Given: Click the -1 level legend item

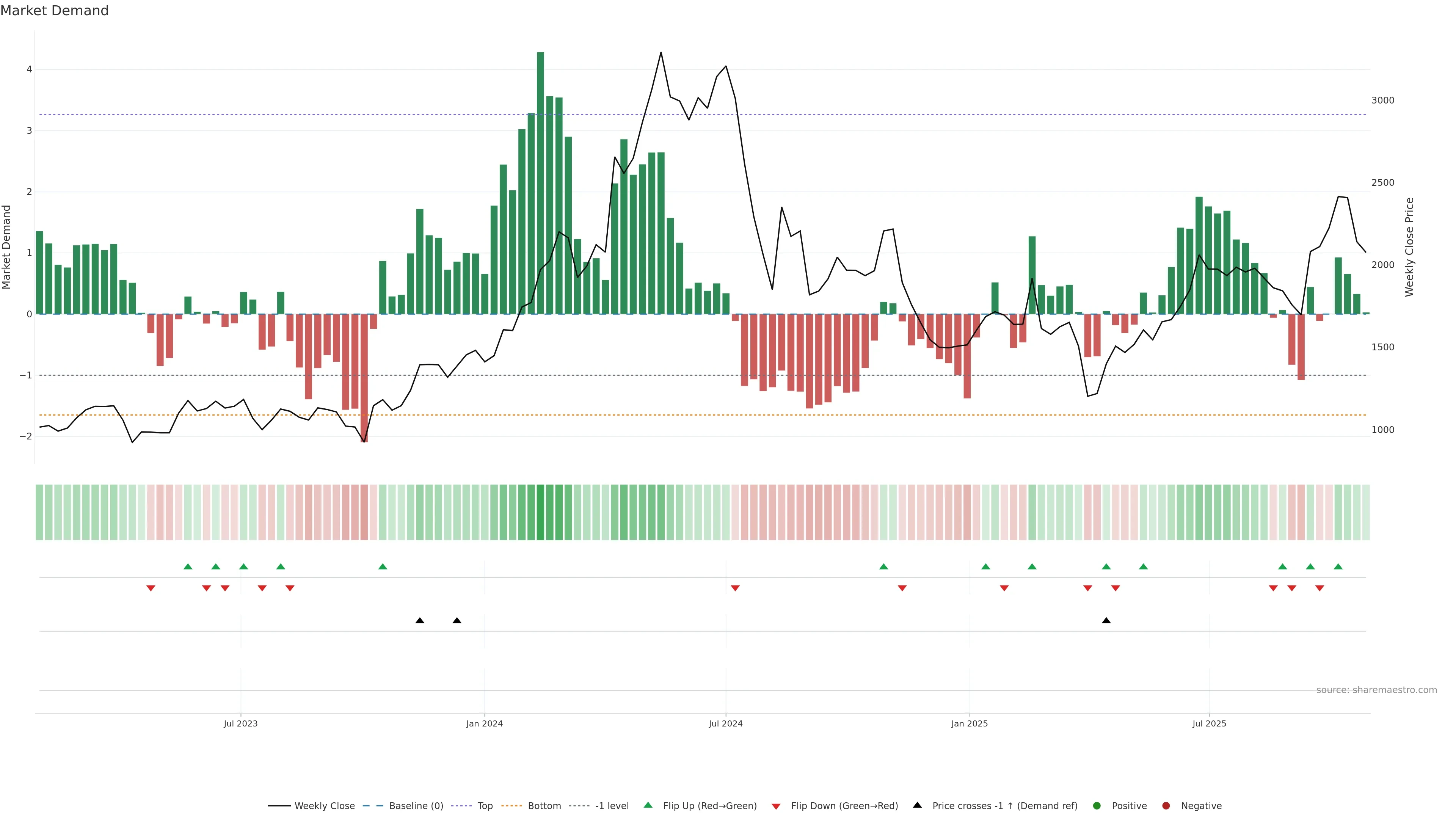Looking at the screenshot, I should (x=612, y=806).
